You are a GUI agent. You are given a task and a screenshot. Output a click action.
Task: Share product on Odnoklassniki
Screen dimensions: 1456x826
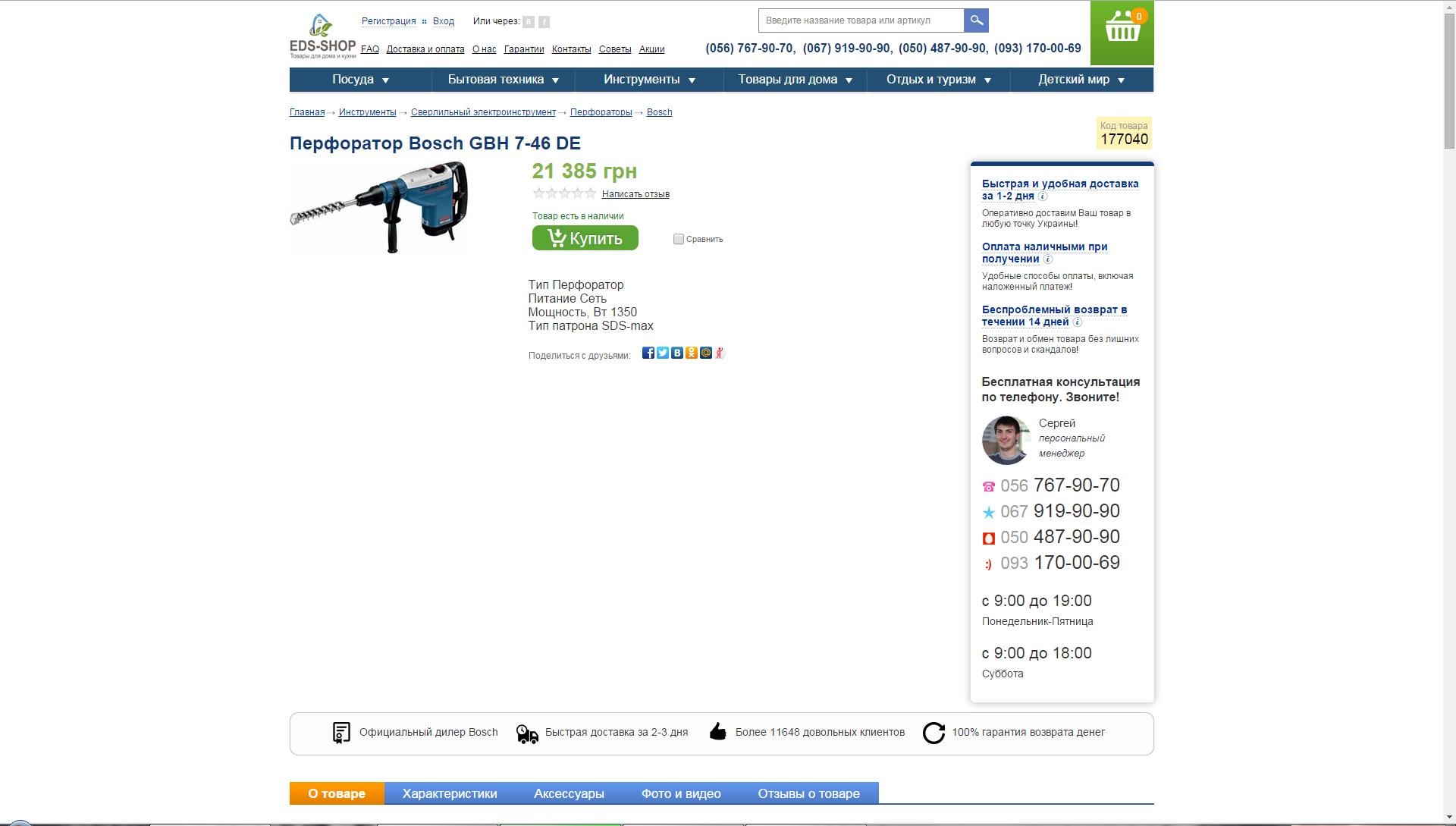point(692,353)
